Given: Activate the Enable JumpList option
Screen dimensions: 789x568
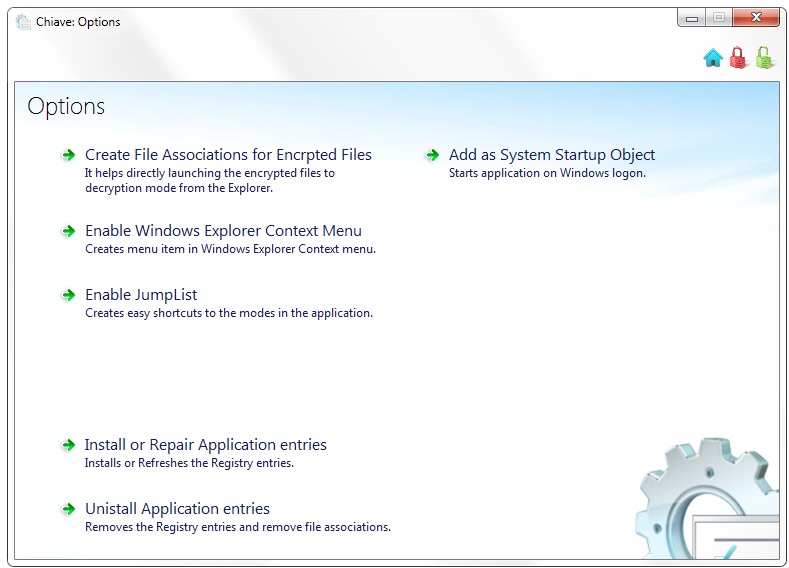Looking at the screenshot, I should pyautogui.click(x=141, y=295).
